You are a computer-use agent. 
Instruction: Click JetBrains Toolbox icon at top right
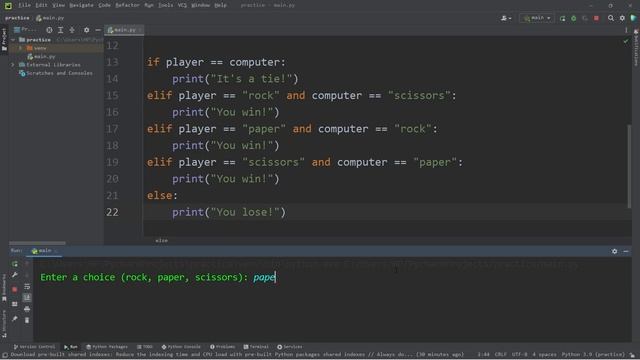tap(633, 18)
